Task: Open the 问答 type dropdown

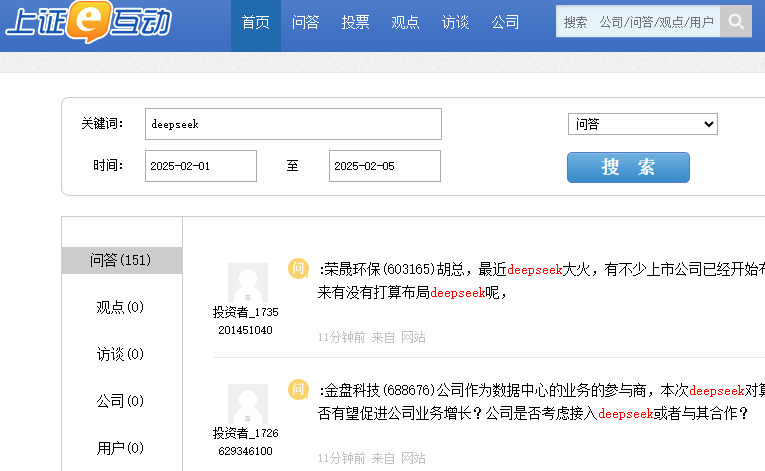Action: (642, 124)
